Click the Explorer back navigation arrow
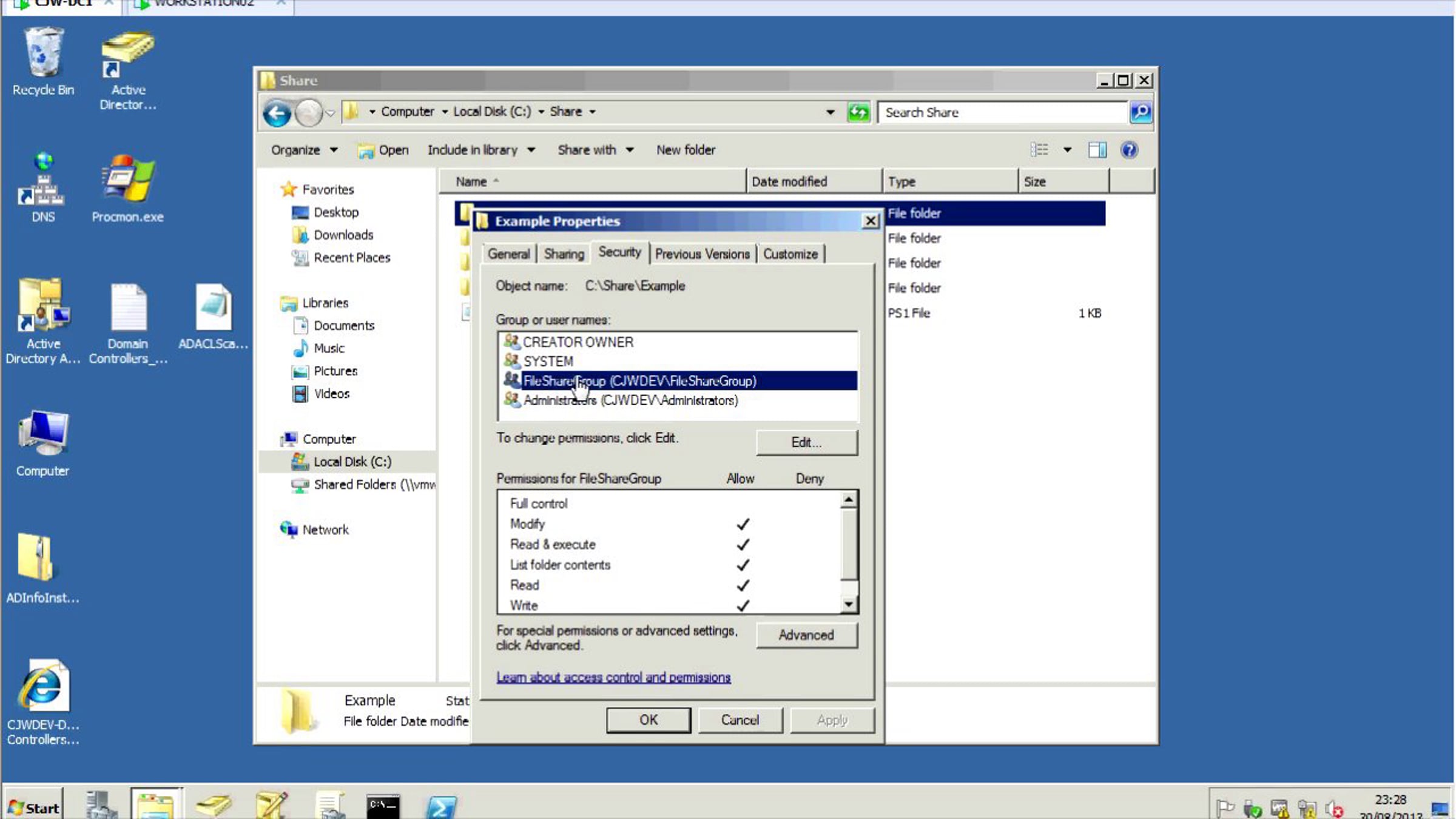This screenshot has width=1456, height=819. pos(277,113)
